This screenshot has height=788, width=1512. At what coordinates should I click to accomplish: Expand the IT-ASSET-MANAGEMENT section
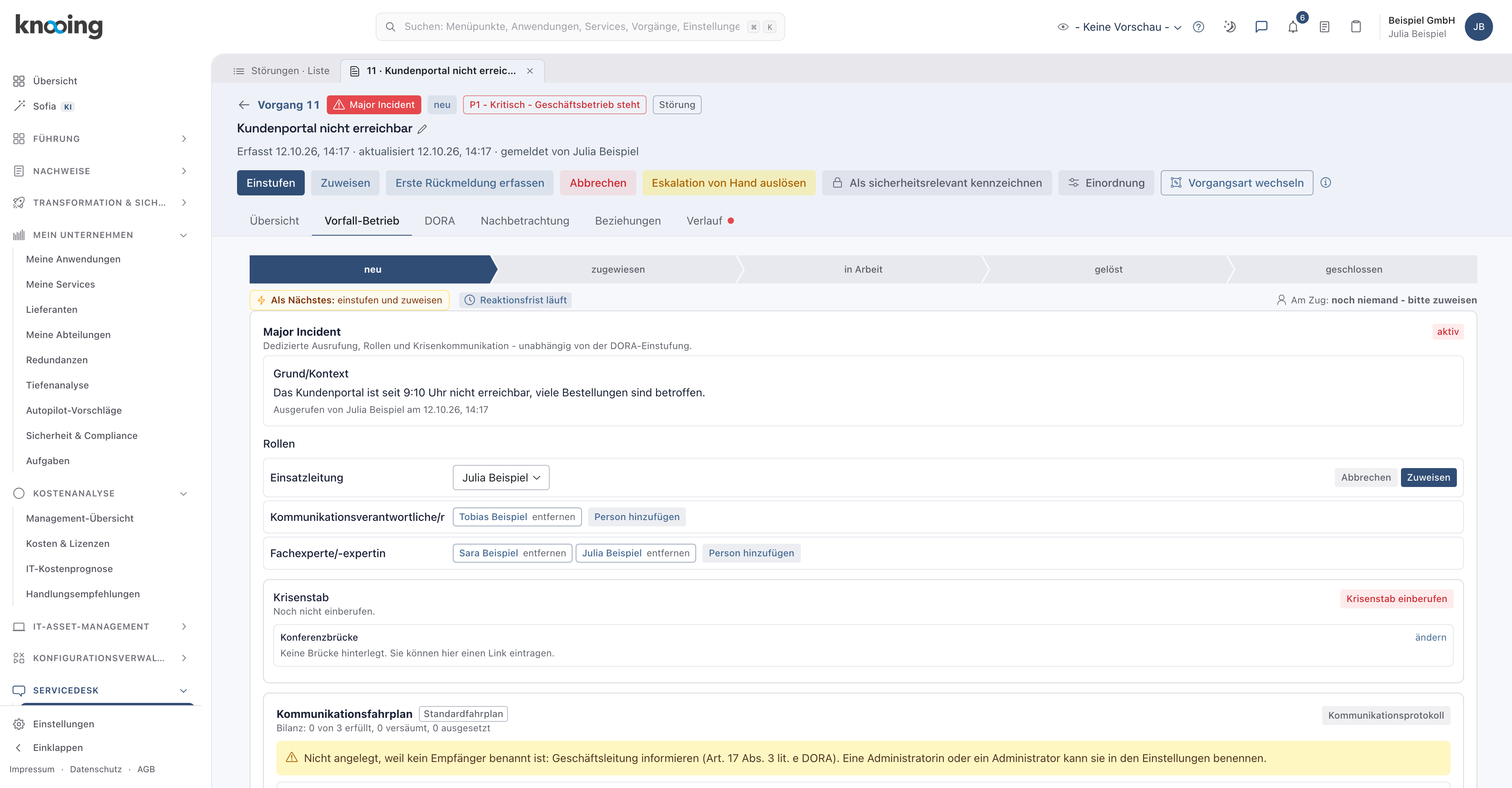coord(100,626)
